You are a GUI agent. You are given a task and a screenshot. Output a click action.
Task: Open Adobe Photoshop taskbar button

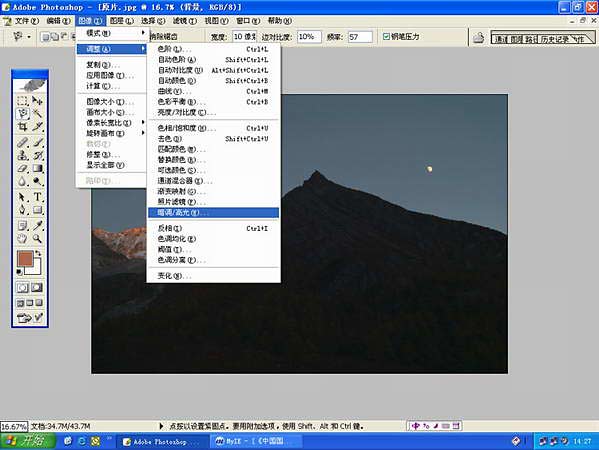pos(160,442)
